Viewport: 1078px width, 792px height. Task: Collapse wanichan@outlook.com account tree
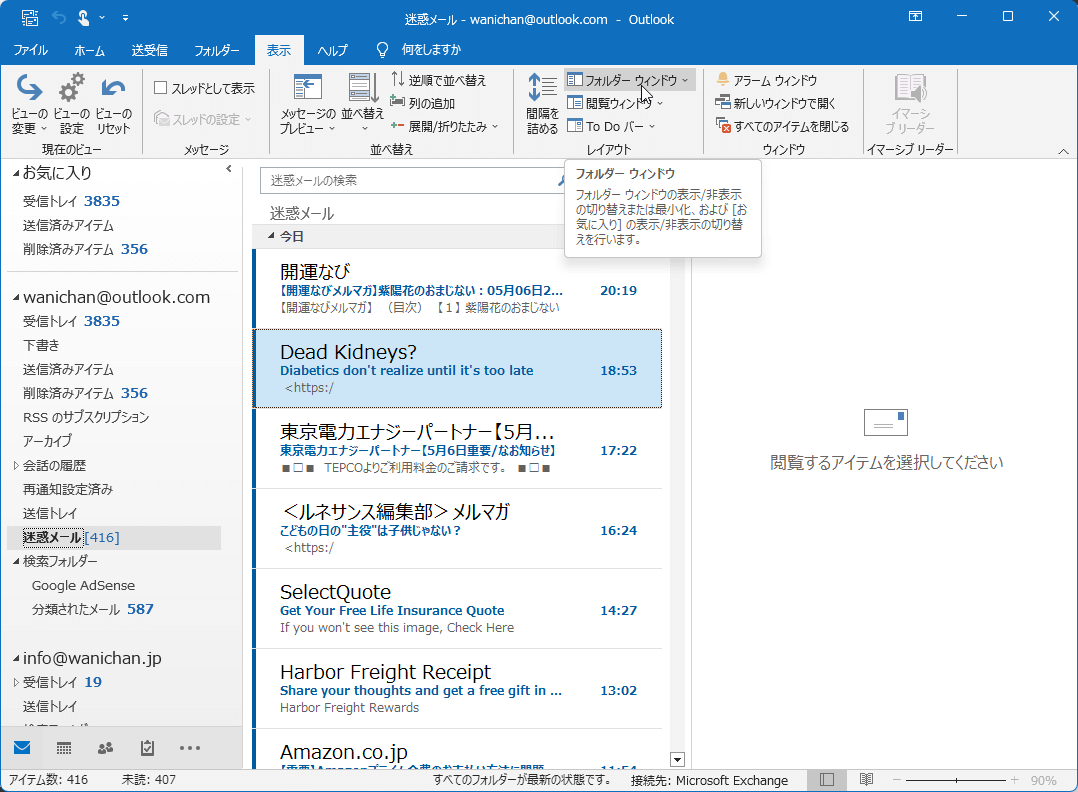[16, 298]
